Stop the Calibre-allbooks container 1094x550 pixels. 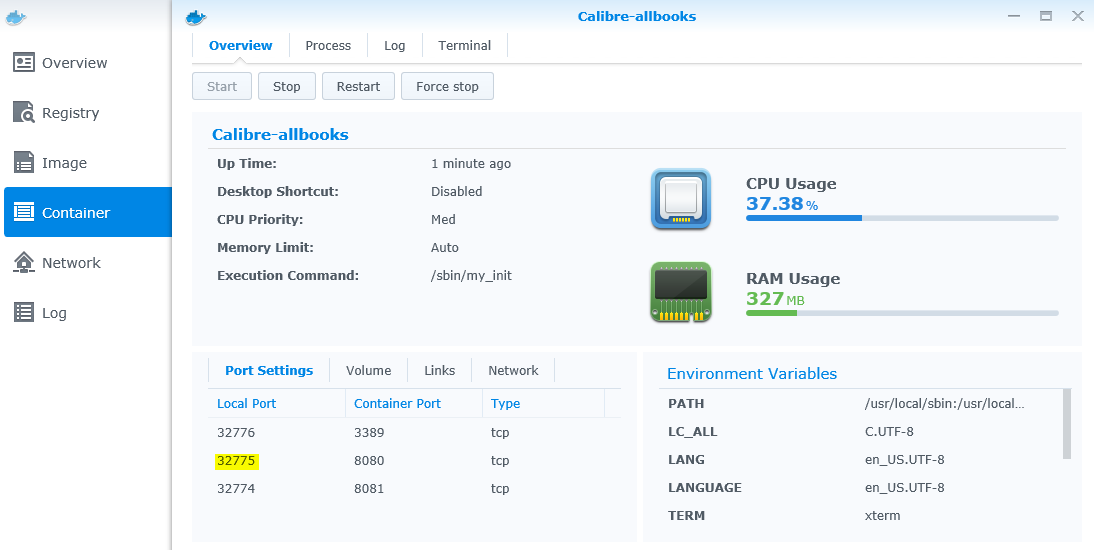[287, 87]
